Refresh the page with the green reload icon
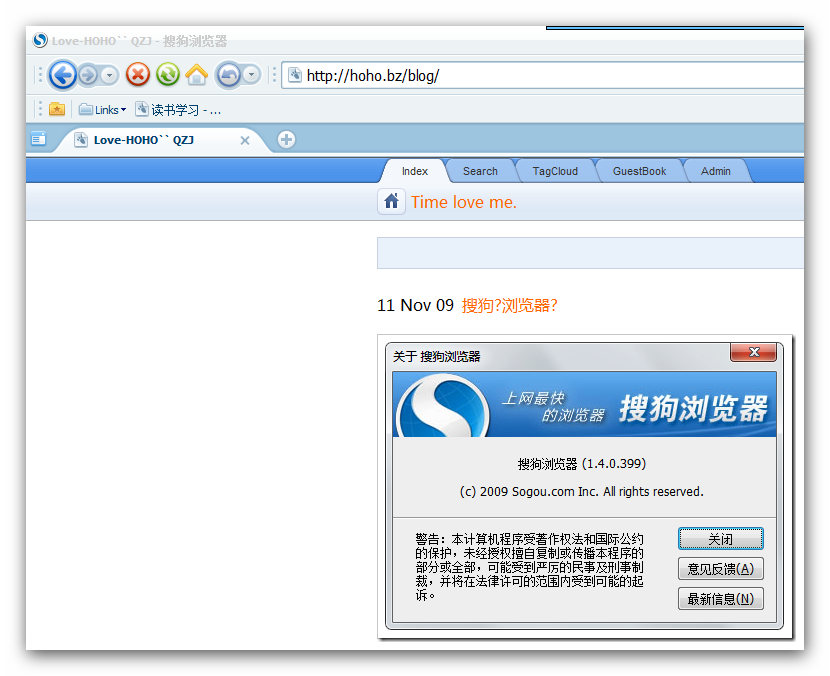This screenshot has height=676, width=830. point(168,75)
